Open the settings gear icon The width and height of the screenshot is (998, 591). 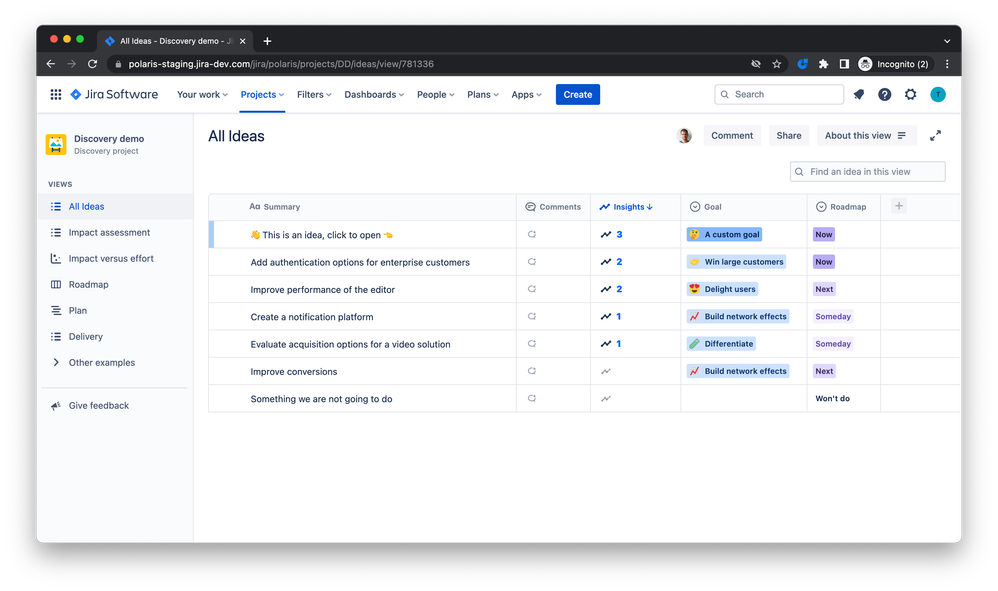coord(911,94)
